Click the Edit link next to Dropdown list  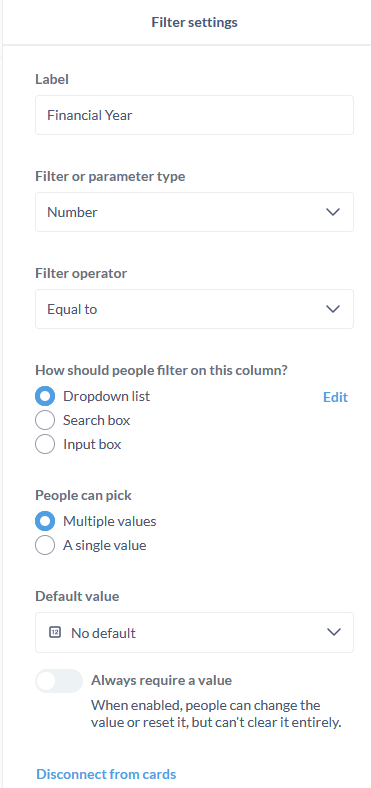click(x=335, y=397)
